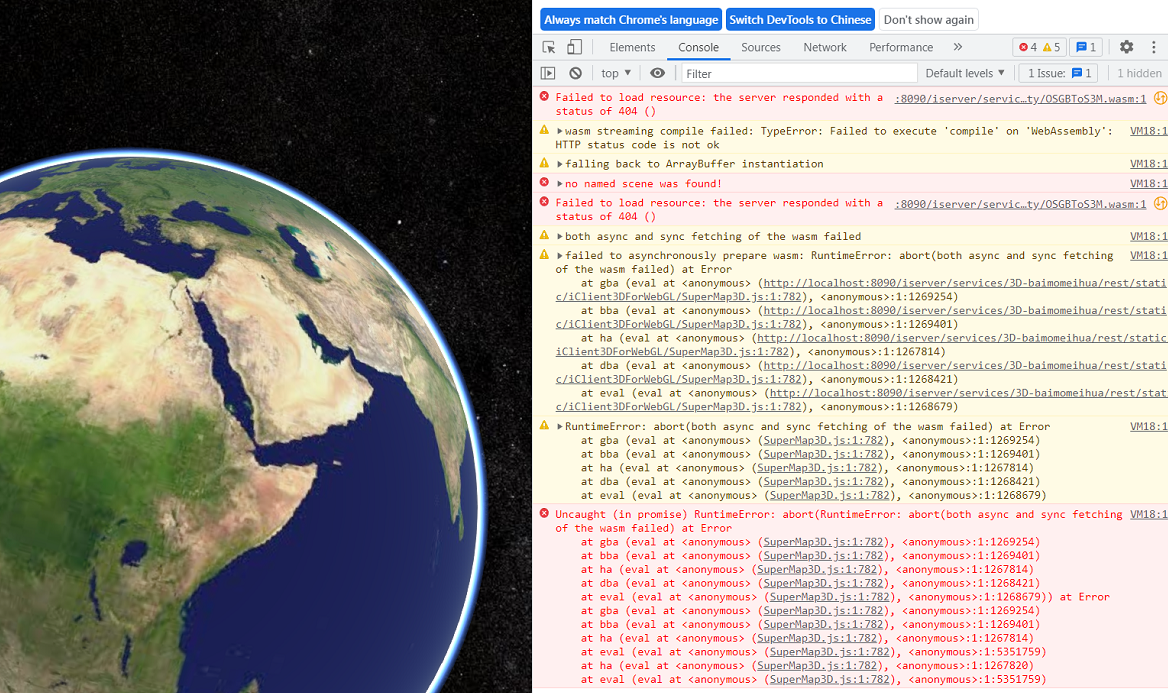This screenshot has width=1168, height=693.
Task: Open the Default levels dropdown
Action: [x=965, y=73]
